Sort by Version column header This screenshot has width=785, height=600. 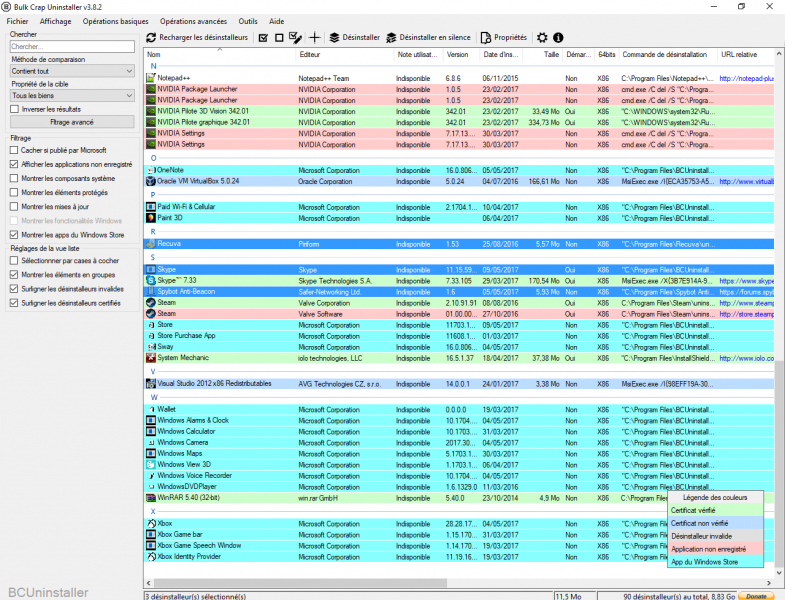pyautogui.click(x=461, y=55)
